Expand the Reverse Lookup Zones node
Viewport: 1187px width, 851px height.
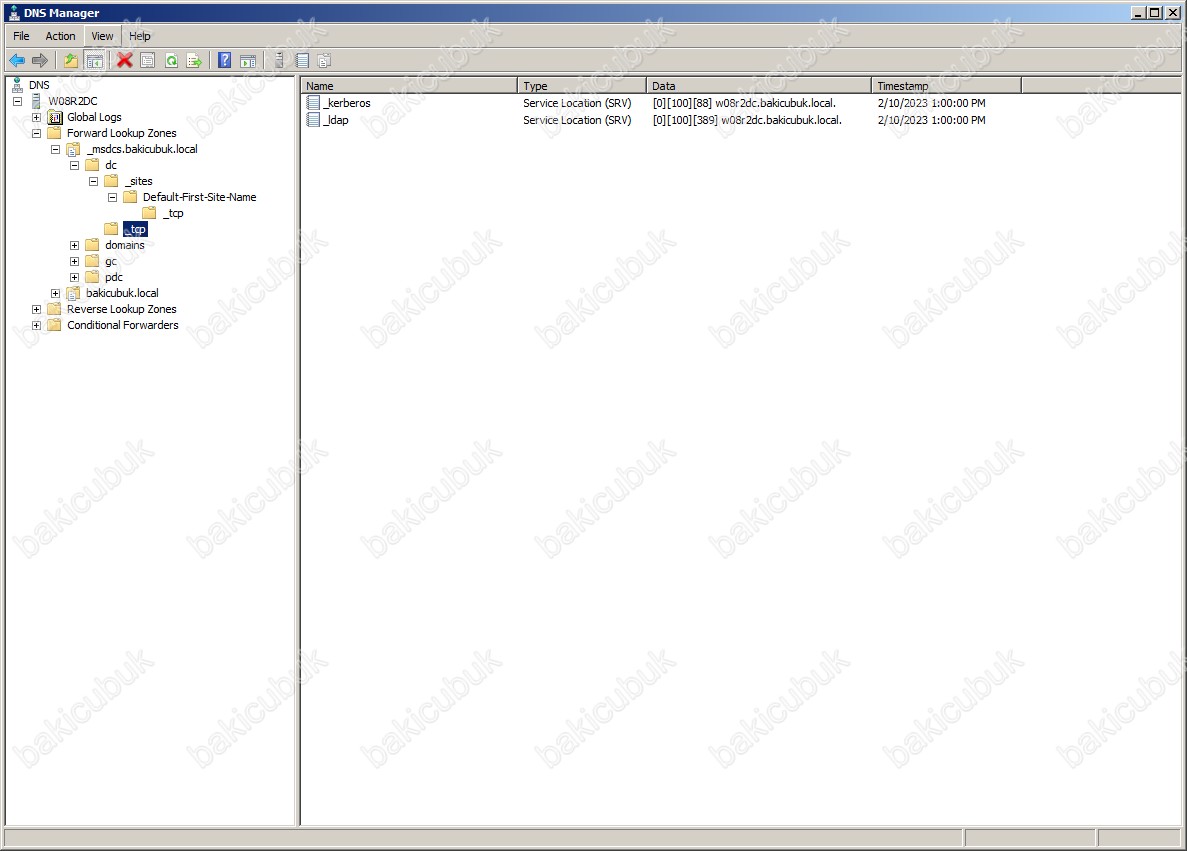(37, 309)
